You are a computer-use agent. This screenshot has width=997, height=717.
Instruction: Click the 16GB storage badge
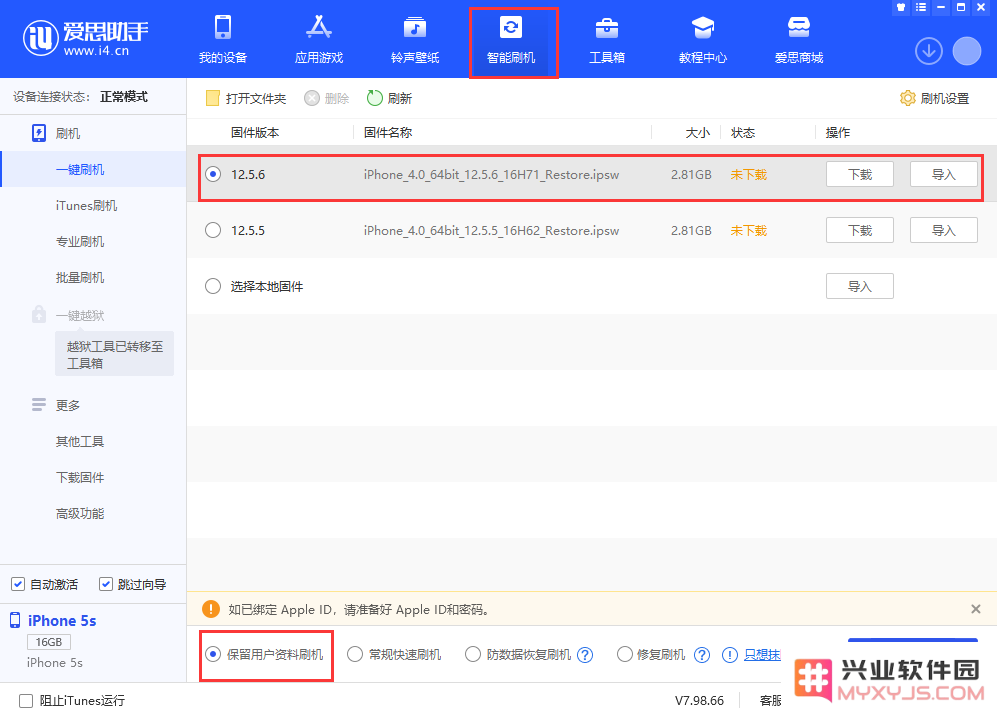49,642
